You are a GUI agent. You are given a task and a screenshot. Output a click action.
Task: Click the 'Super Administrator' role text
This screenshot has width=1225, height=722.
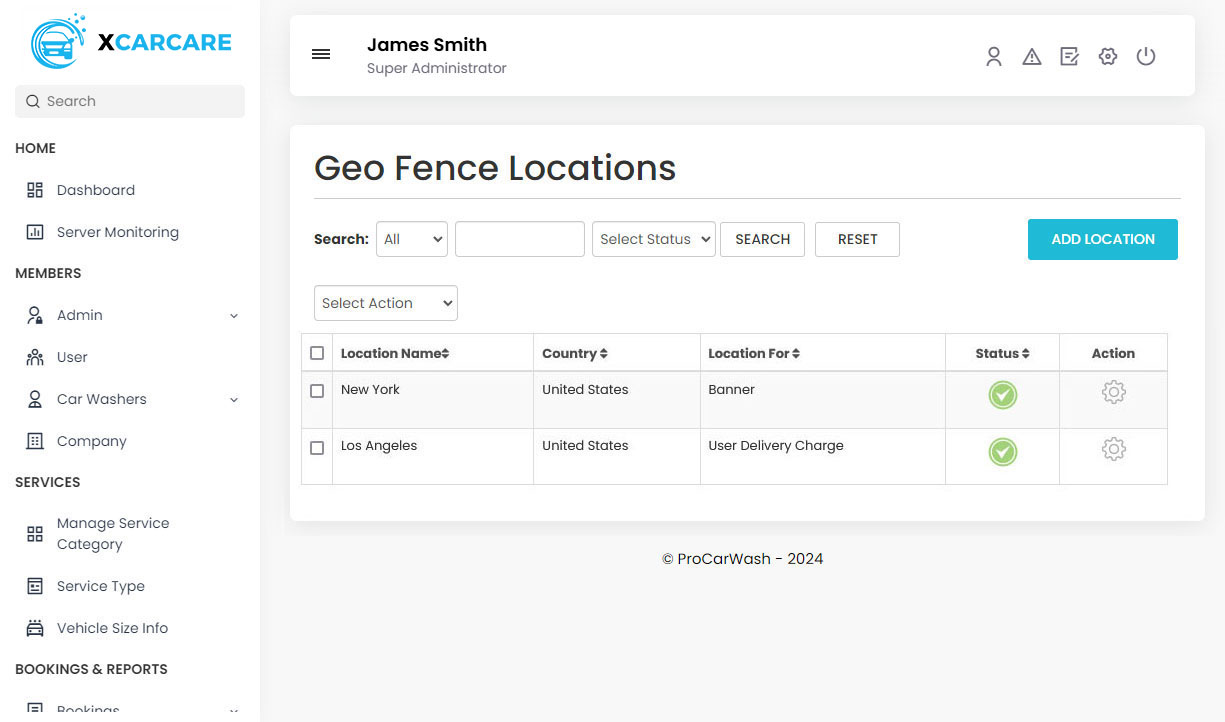point(437,68)
